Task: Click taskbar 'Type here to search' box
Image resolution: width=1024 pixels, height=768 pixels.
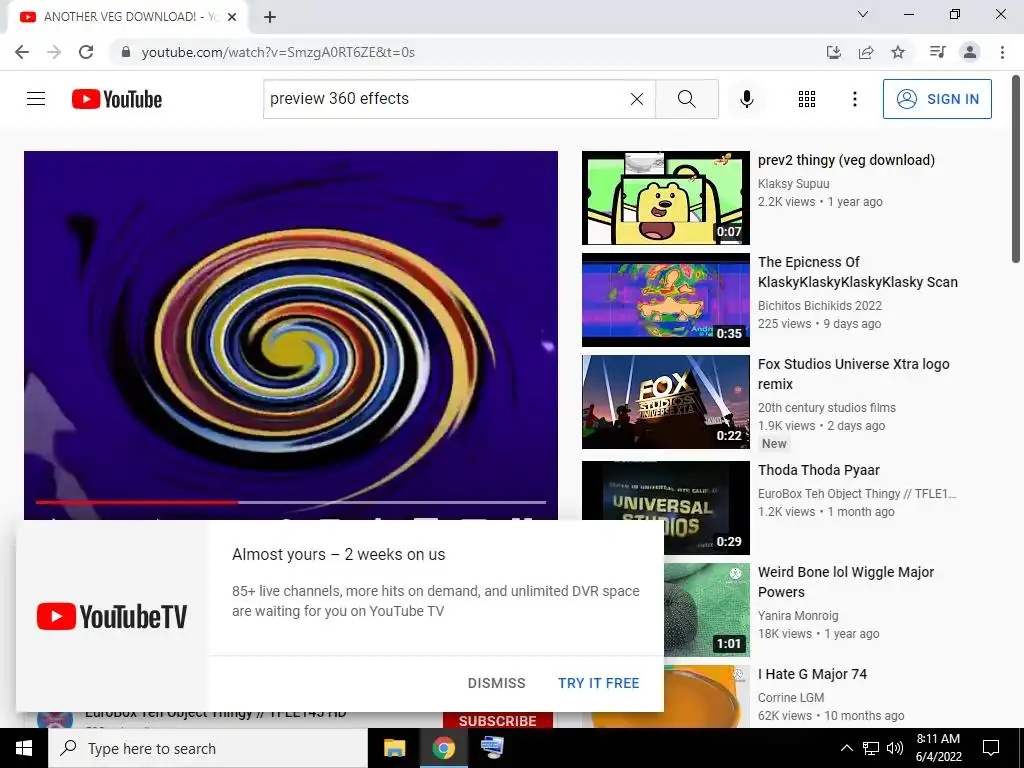Action: coord(208,748)
